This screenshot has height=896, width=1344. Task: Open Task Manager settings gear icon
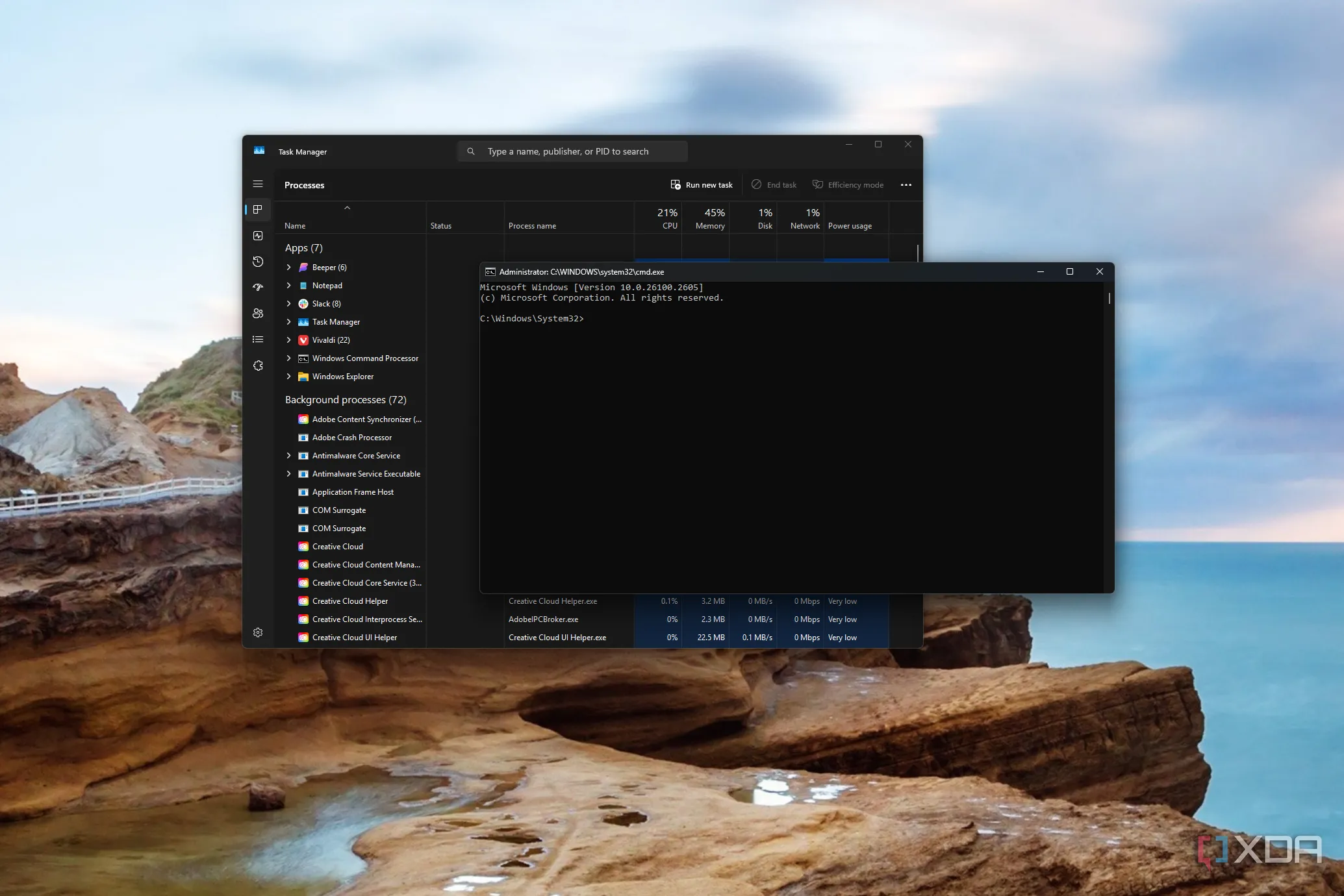click(258, 632)
